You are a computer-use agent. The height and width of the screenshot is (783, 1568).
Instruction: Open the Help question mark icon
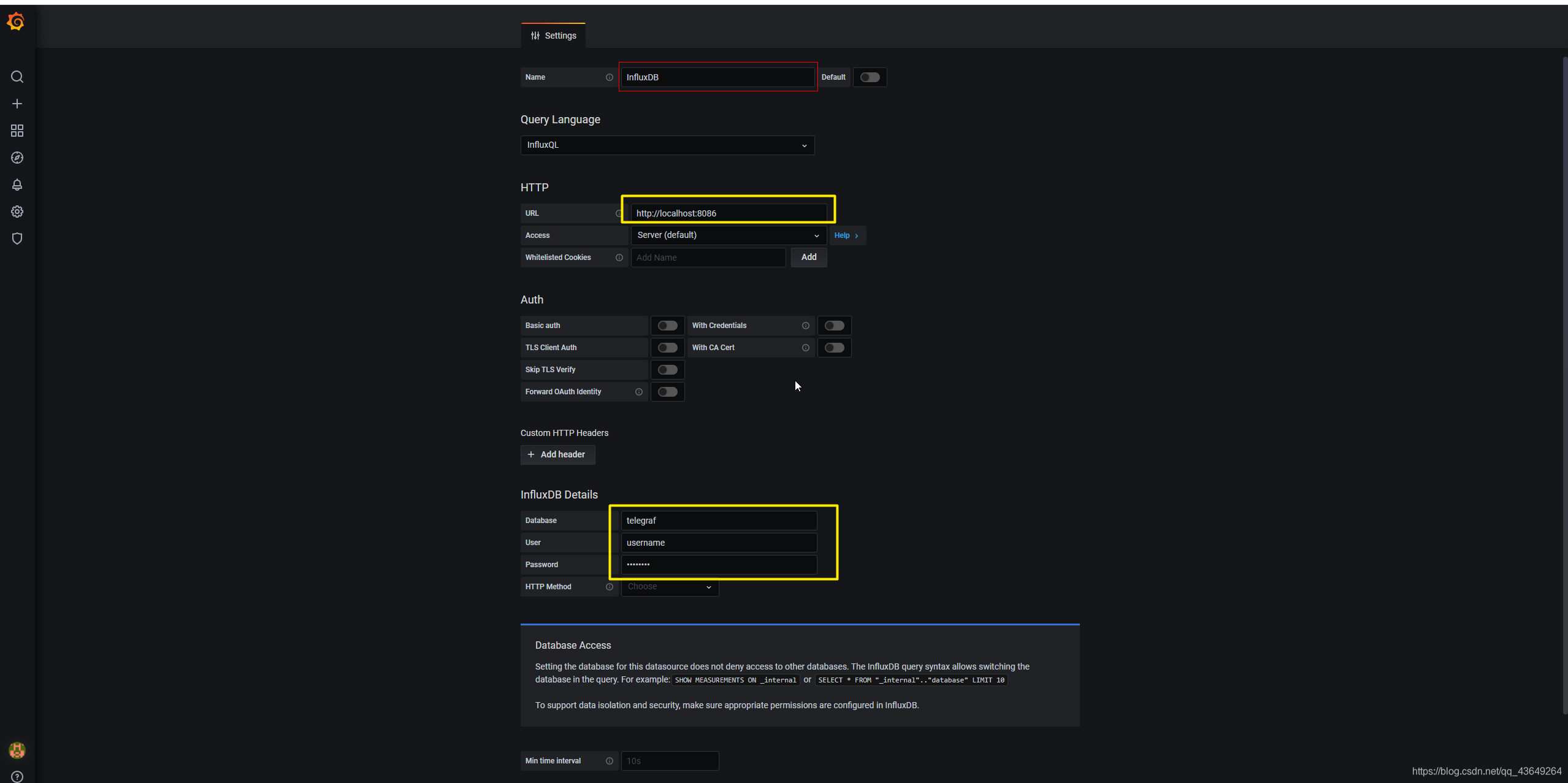coord(17,776)
